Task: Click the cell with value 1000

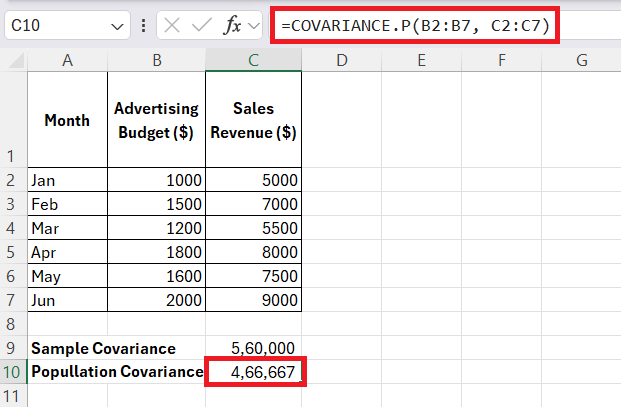Action: [x=156, y=180]
